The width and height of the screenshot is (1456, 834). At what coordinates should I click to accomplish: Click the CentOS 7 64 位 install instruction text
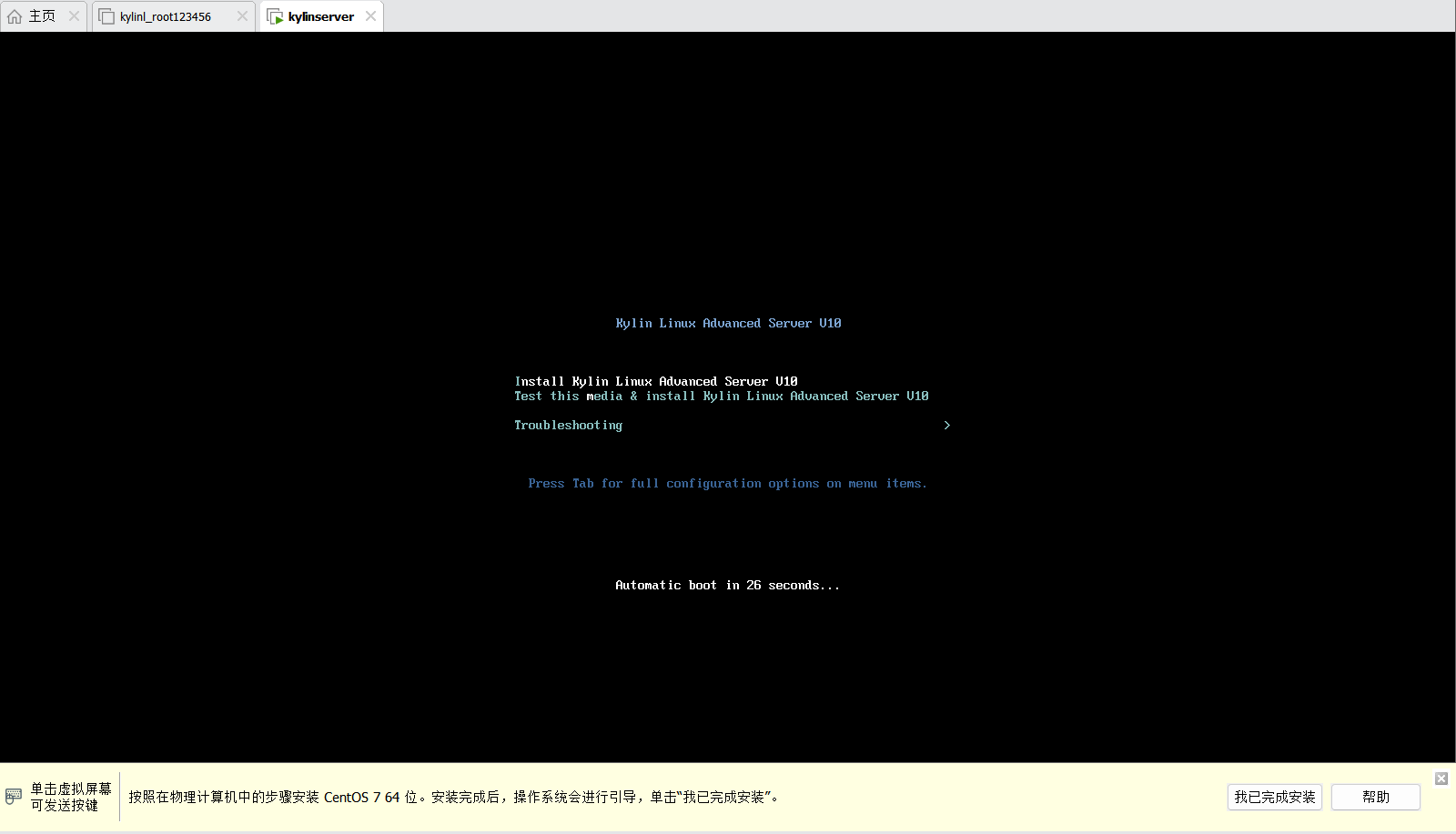click(454, 797)
